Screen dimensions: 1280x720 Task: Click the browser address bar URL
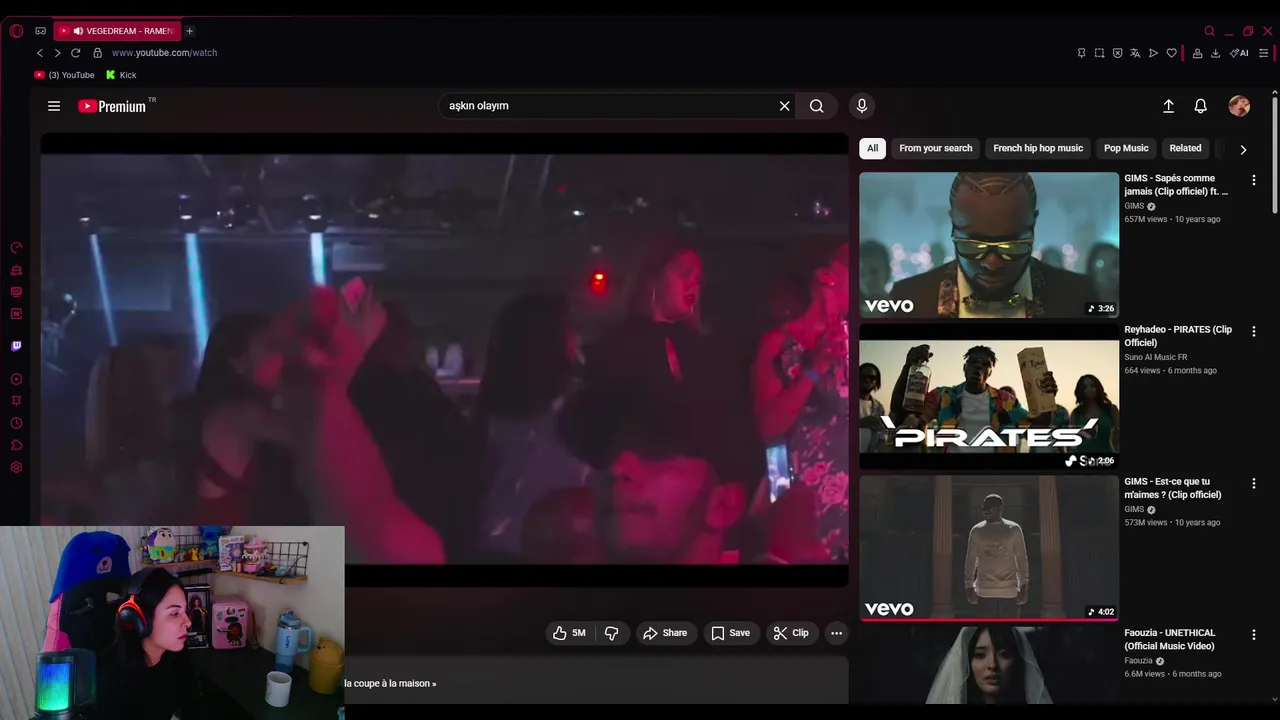[x=164, y=53]
